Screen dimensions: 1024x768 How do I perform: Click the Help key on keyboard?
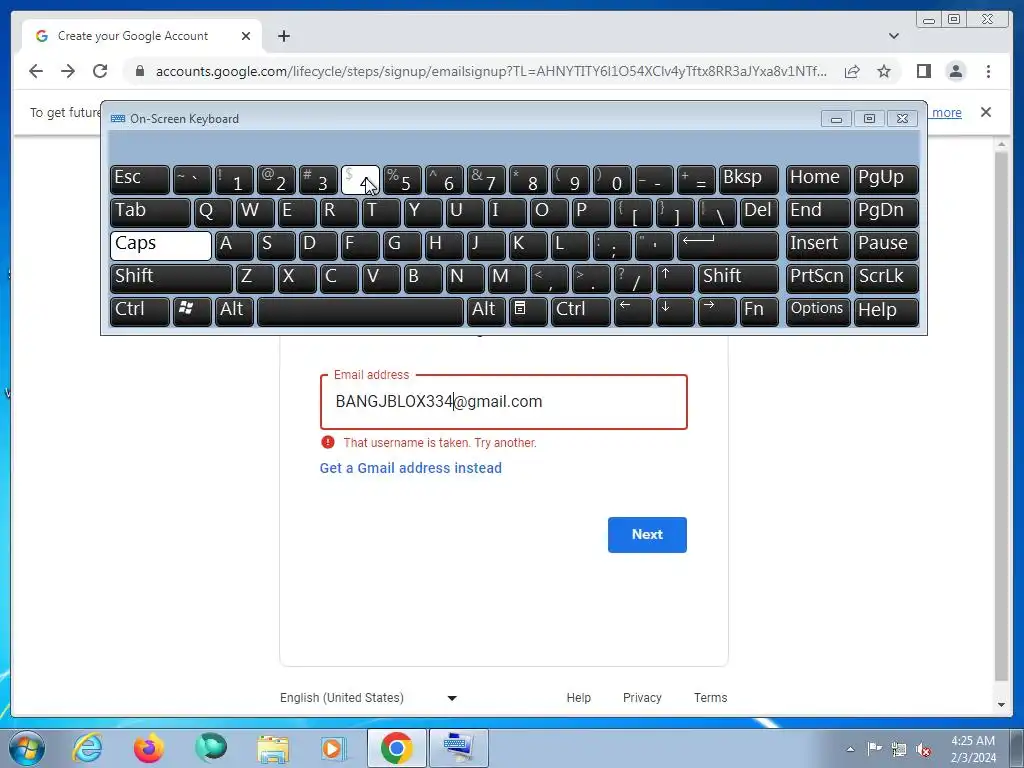click(x=886, y=311)
